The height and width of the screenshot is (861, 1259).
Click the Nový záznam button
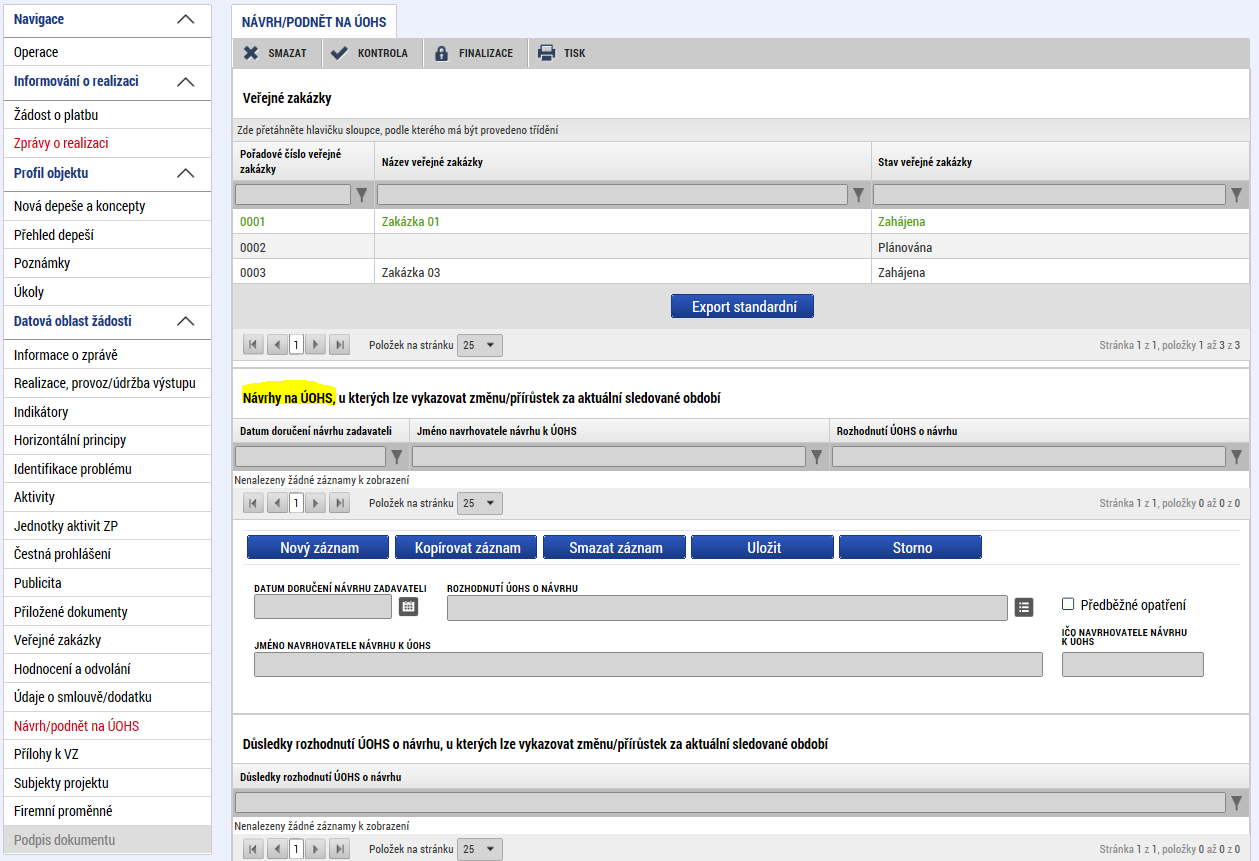(x=318, y=547)
